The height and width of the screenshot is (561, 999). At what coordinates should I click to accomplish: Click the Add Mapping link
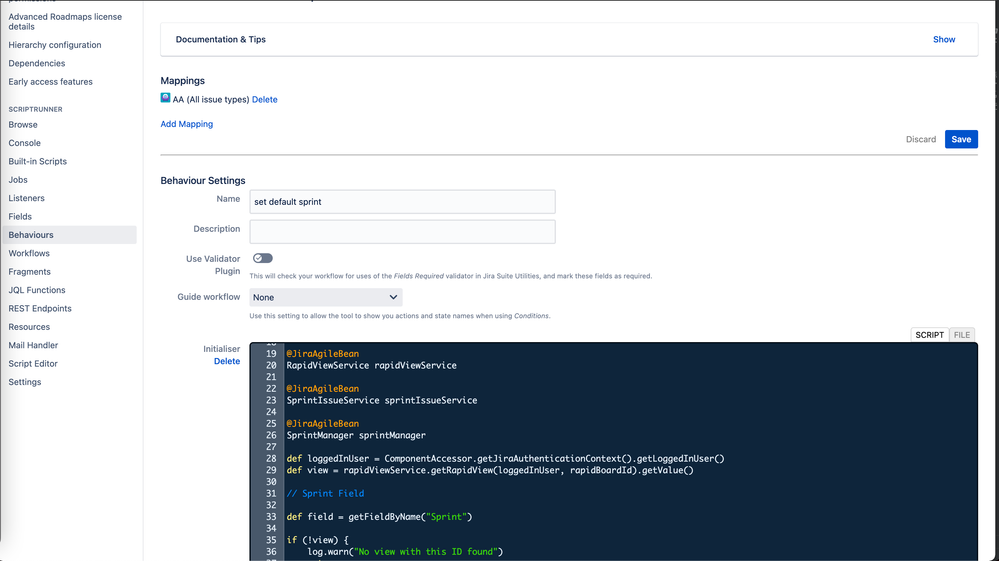pos(187,124)
